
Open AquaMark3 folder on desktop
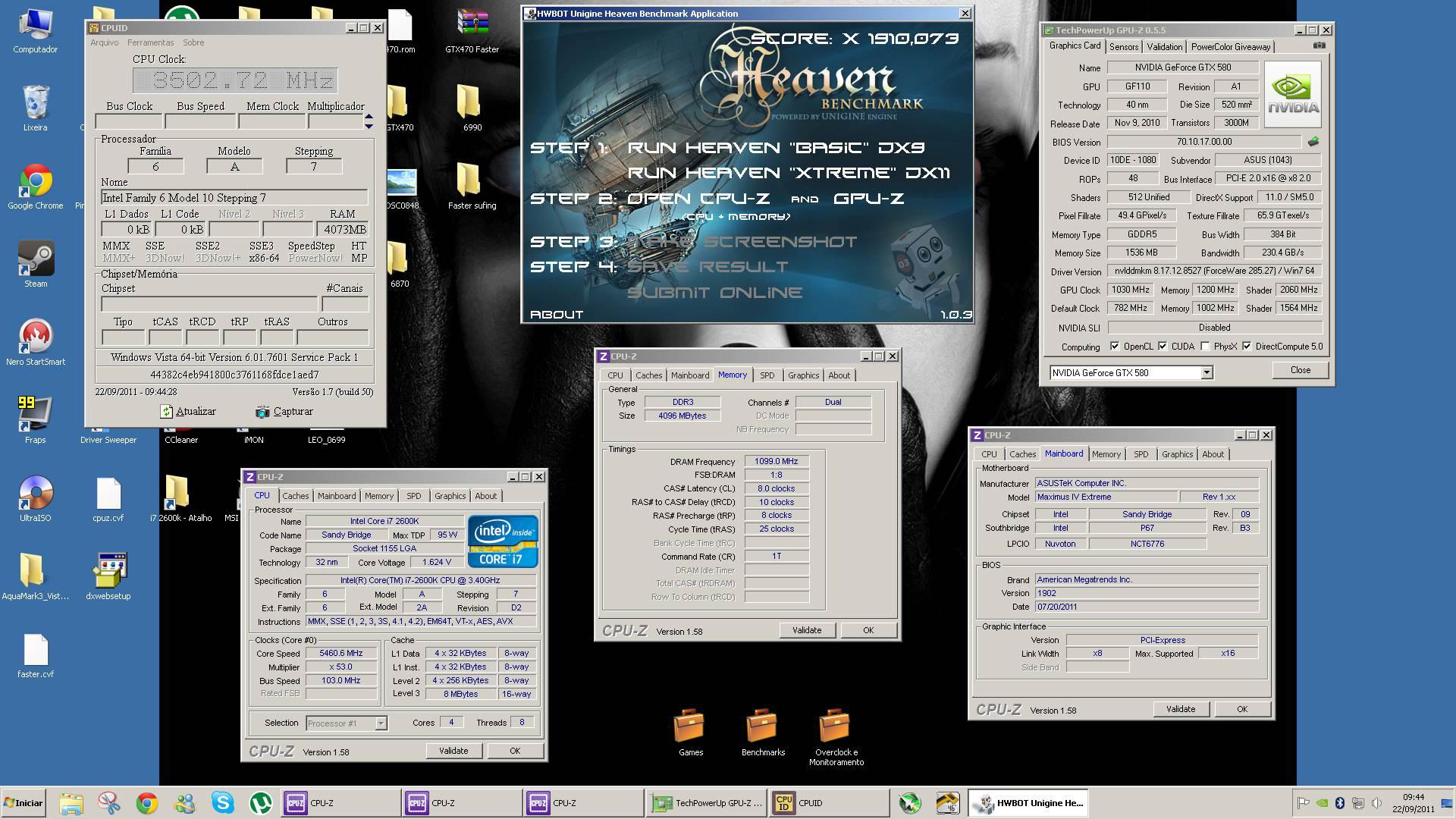pyautogui.click(x=35, y=577)
